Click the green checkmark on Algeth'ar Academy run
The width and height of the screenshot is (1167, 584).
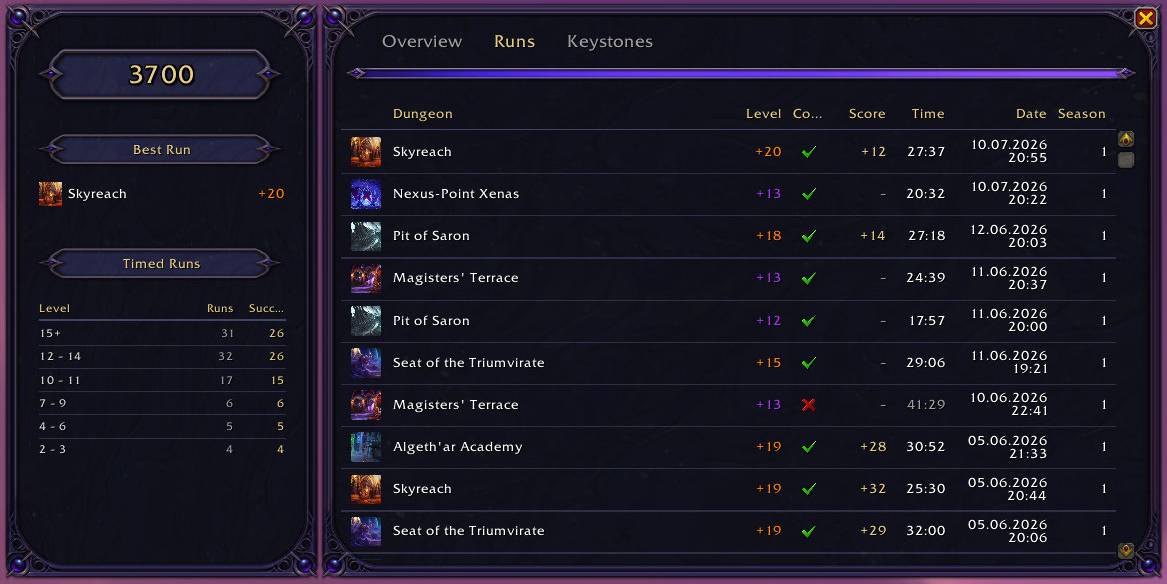808,447
